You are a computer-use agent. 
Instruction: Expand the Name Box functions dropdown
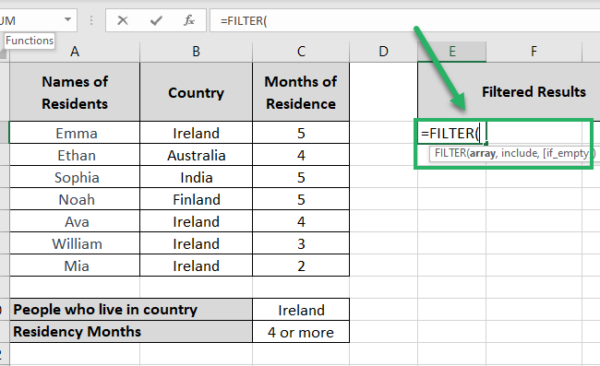pos(68,20)
